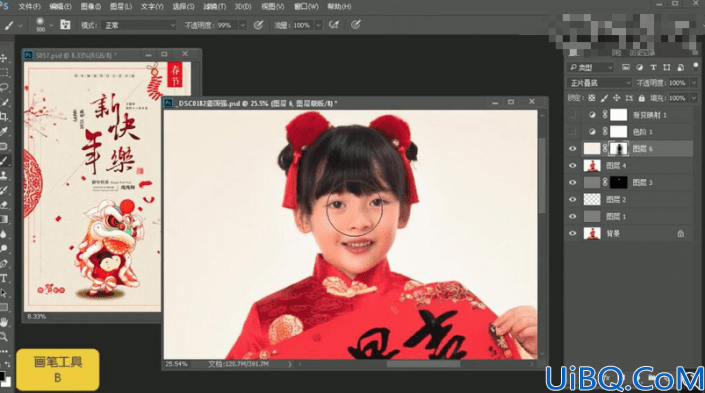
Task: Hide the 背景 layer
Action: tap(572, 233)
